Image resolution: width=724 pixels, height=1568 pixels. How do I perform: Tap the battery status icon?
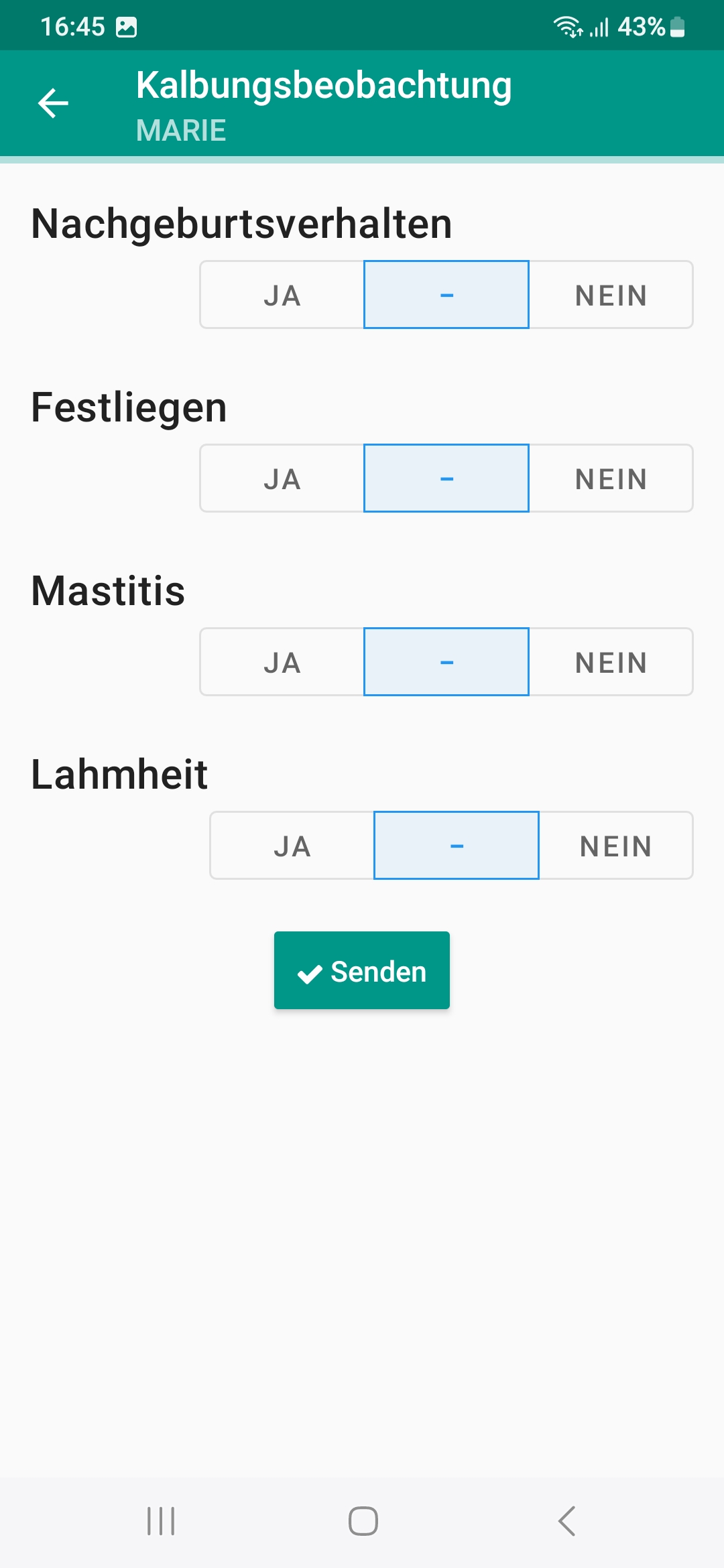click(x=678, y=27)
